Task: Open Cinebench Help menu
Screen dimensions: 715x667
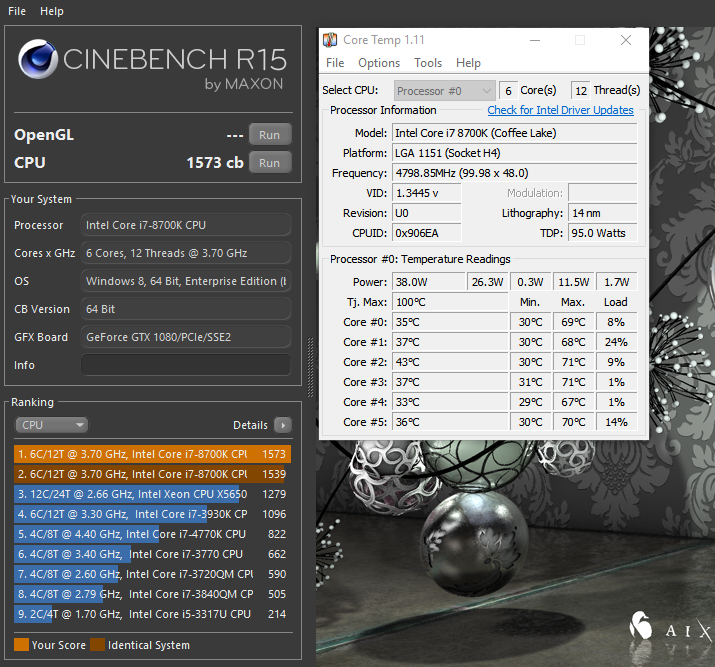Action: 52,11
